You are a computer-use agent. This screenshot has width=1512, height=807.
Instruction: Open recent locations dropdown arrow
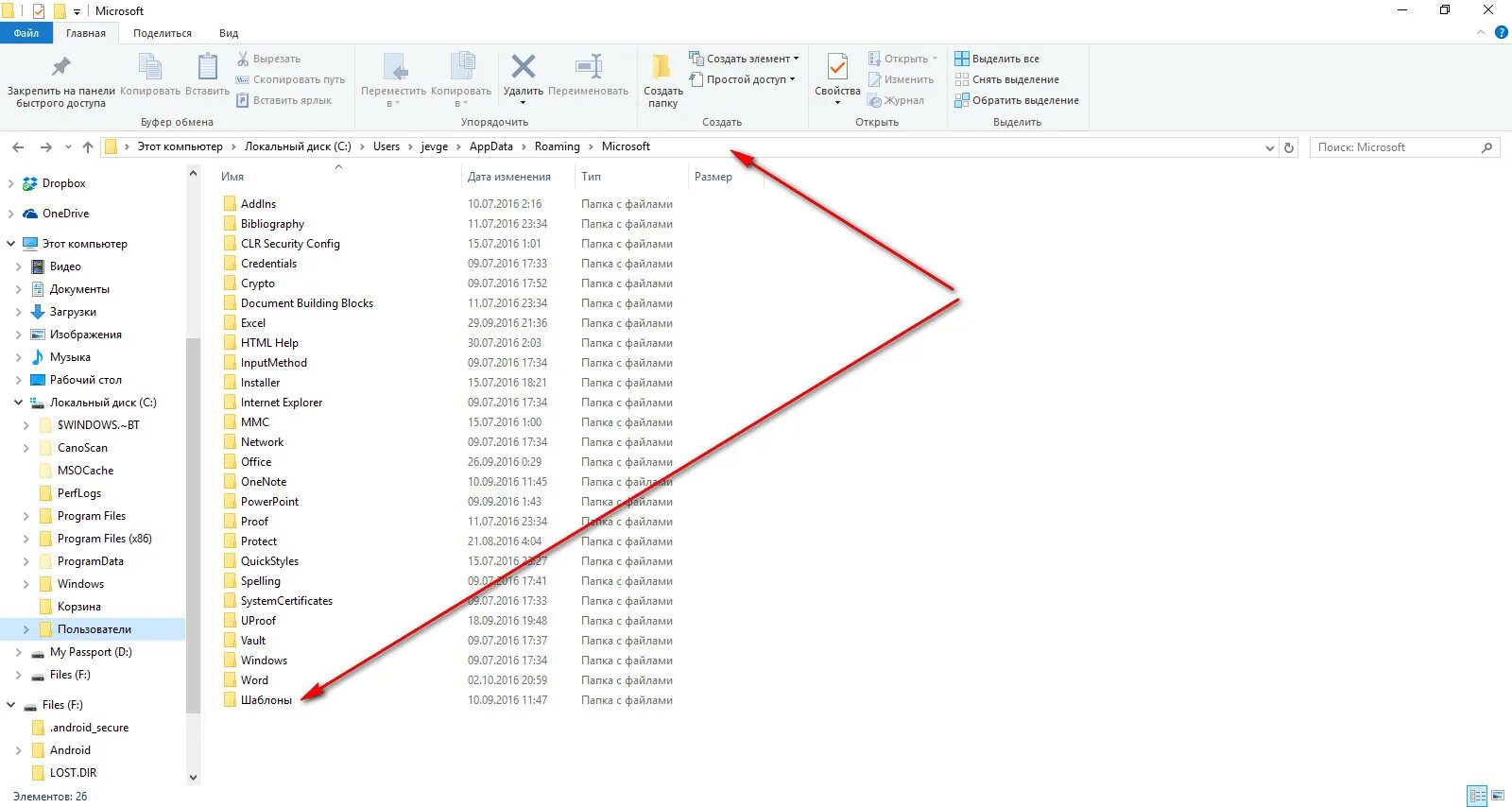(x=68, y=147)
